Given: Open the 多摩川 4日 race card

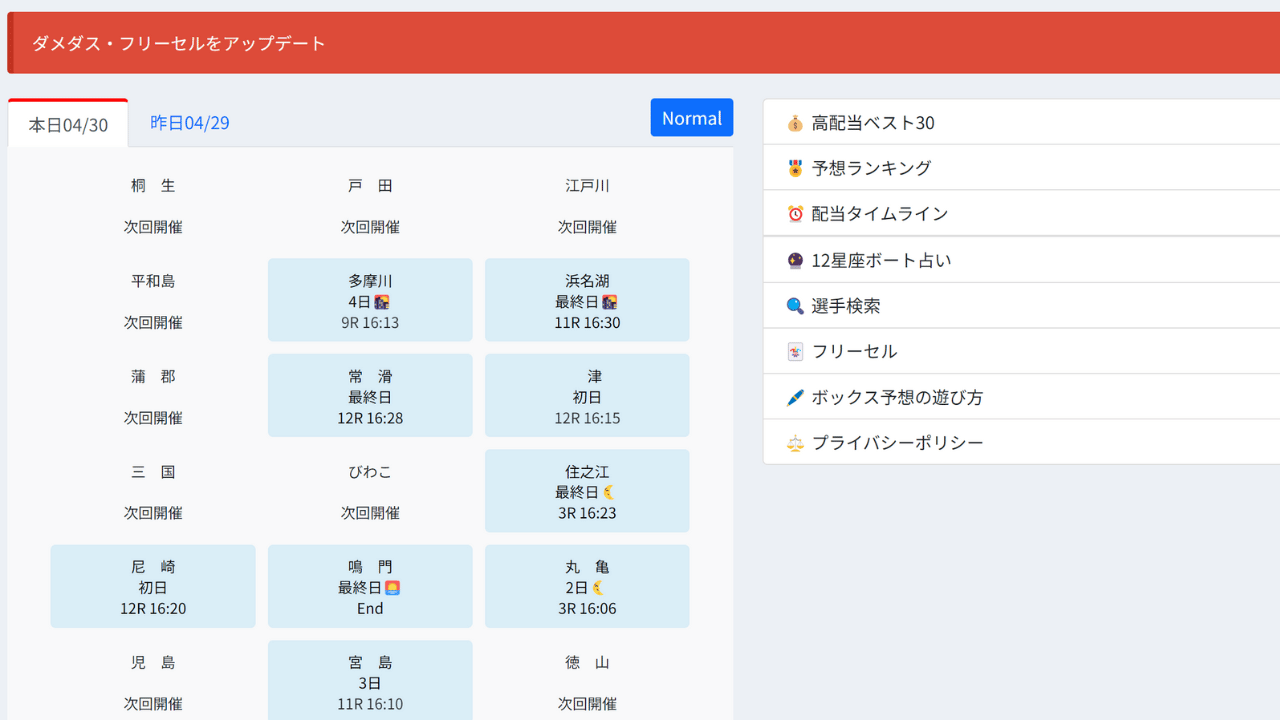Looking at the screenshot, I should (369, 300).
